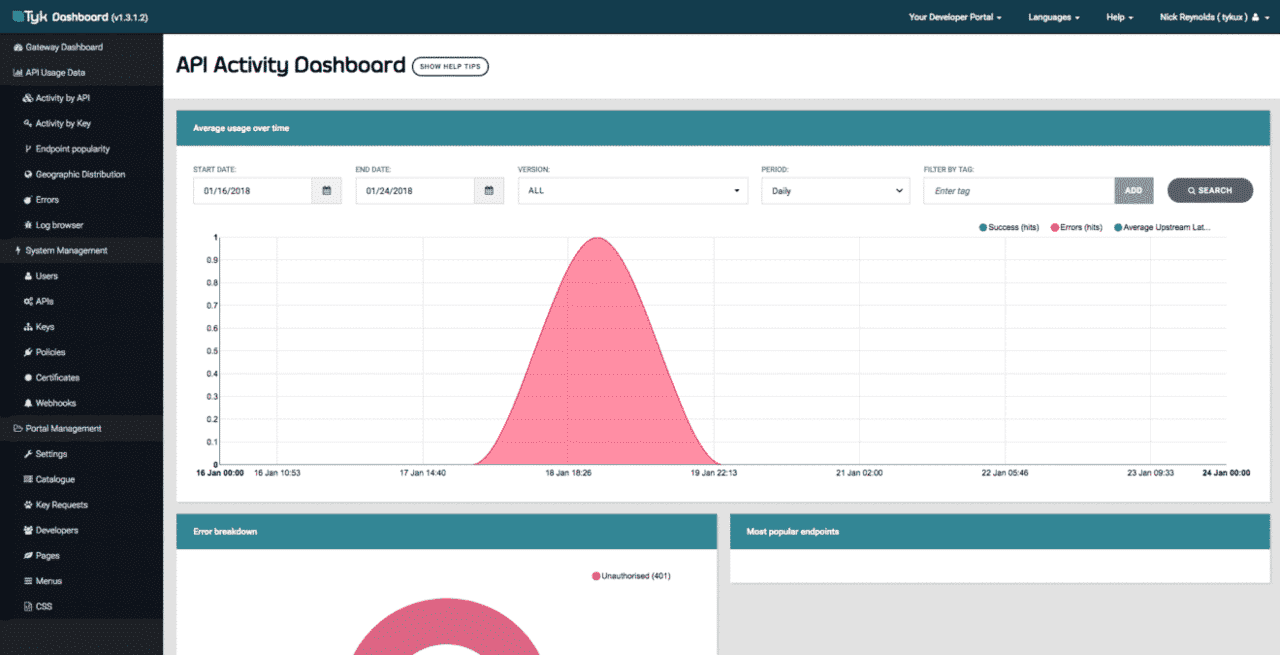
Task: Click the Users icon in sidebar
Action: tap(28, 276)
